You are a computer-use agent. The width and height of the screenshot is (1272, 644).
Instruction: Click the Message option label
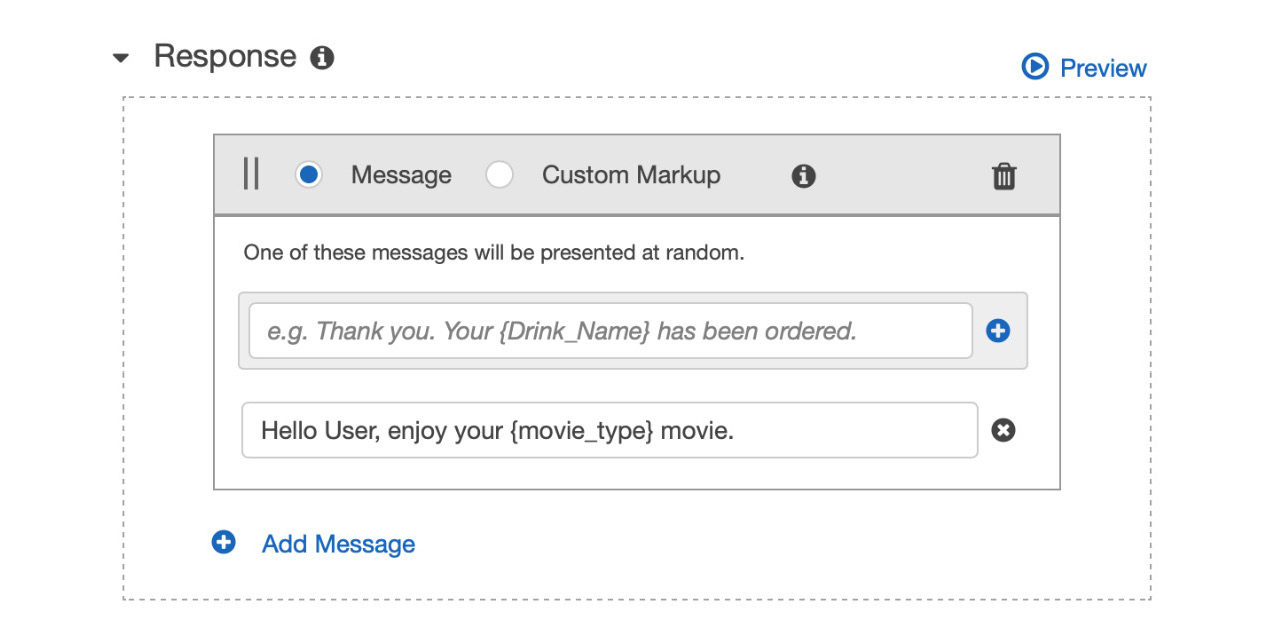(401, 175)
